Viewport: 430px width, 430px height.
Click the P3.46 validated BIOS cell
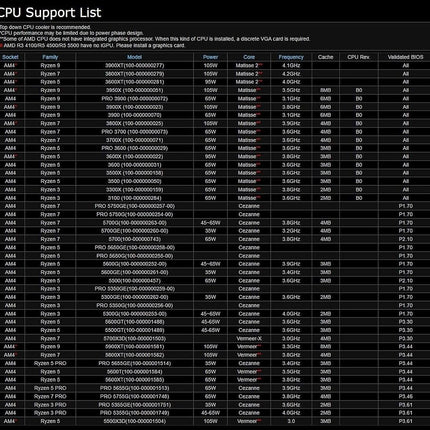click(405, 396)
